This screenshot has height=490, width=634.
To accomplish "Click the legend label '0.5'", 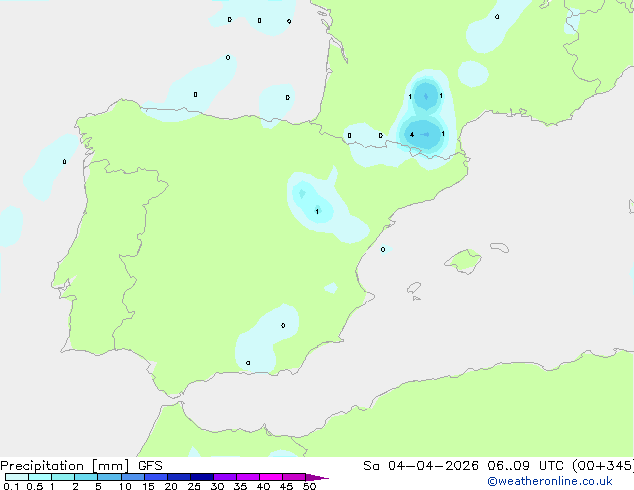I will pos(35,486).
